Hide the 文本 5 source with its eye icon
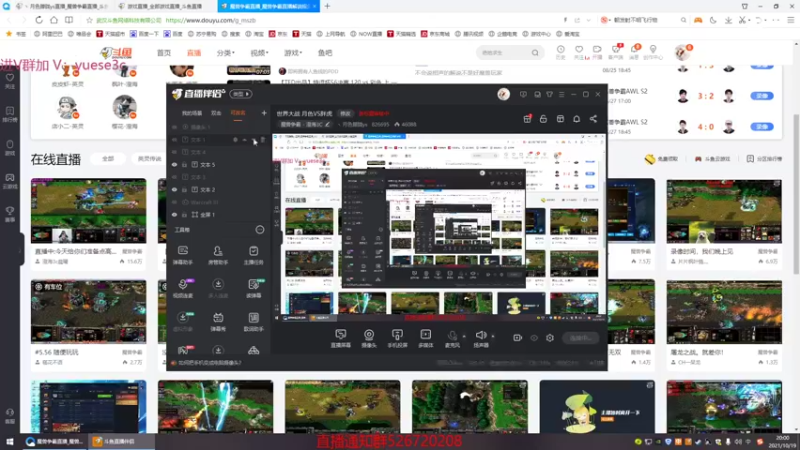800x450 pixels. (174, 165)
